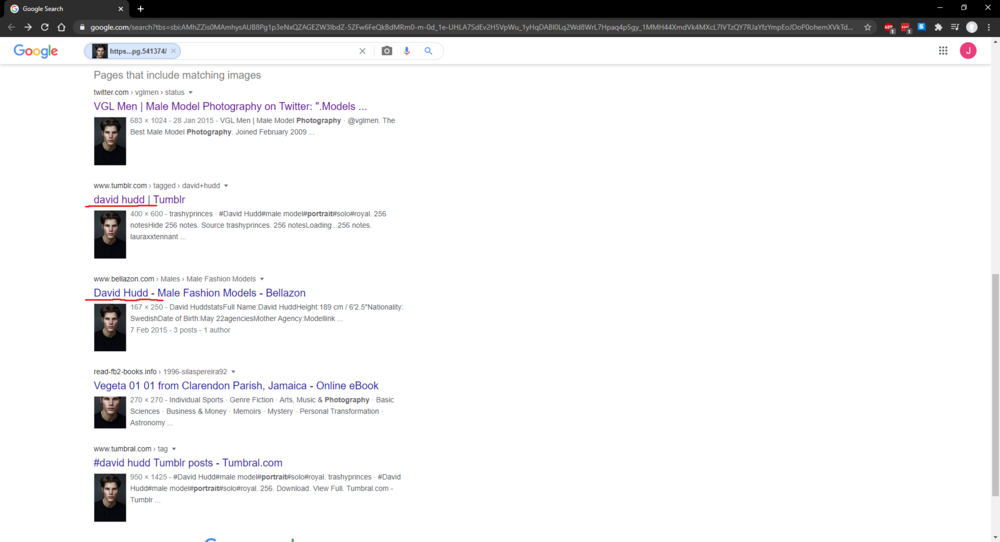This screenshot has width=1000, height=542.
Task: Expand twitter.com result options arrow
Action: tap(190, 92)
